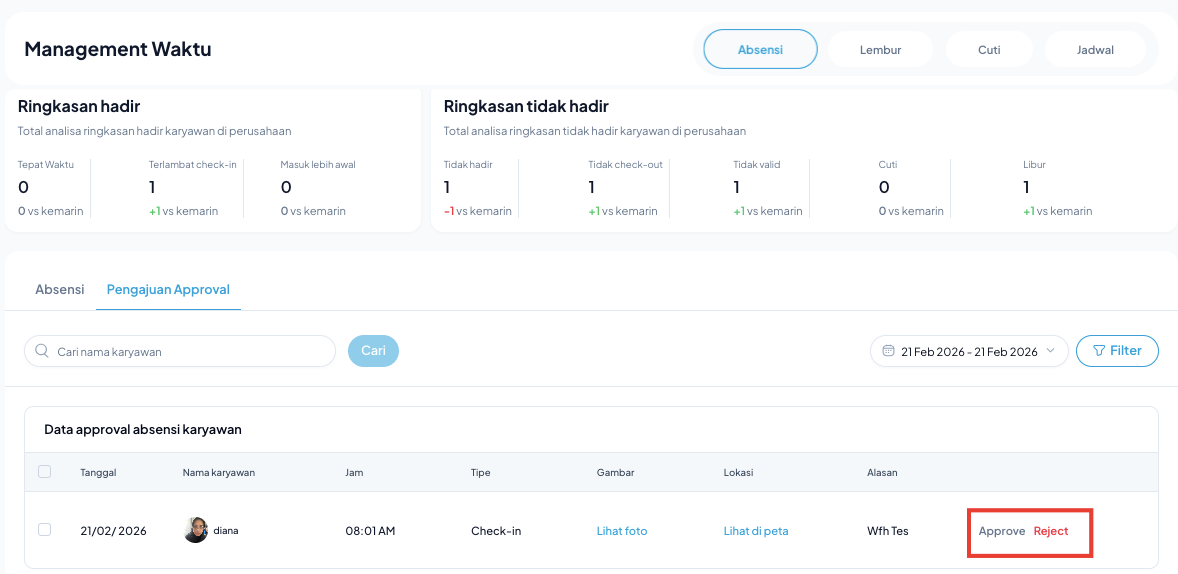Screen dimensions: 1178x574
Task: Select the Absensi top tab
Action: [x=760, y=49]
